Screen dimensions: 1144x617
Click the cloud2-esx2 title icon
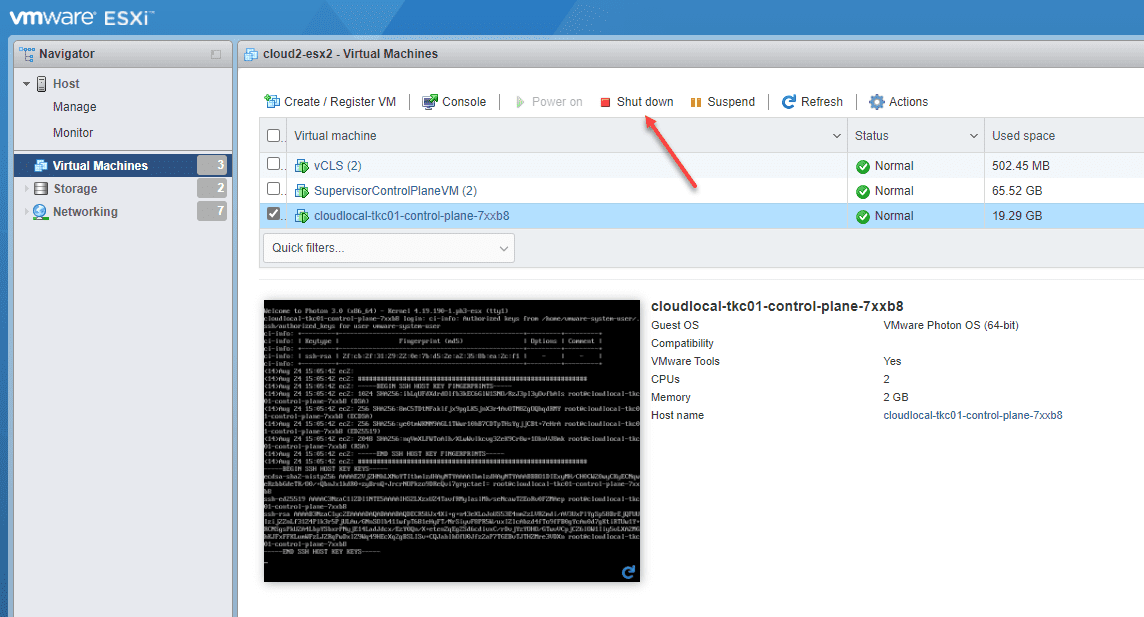click(251, 54)
